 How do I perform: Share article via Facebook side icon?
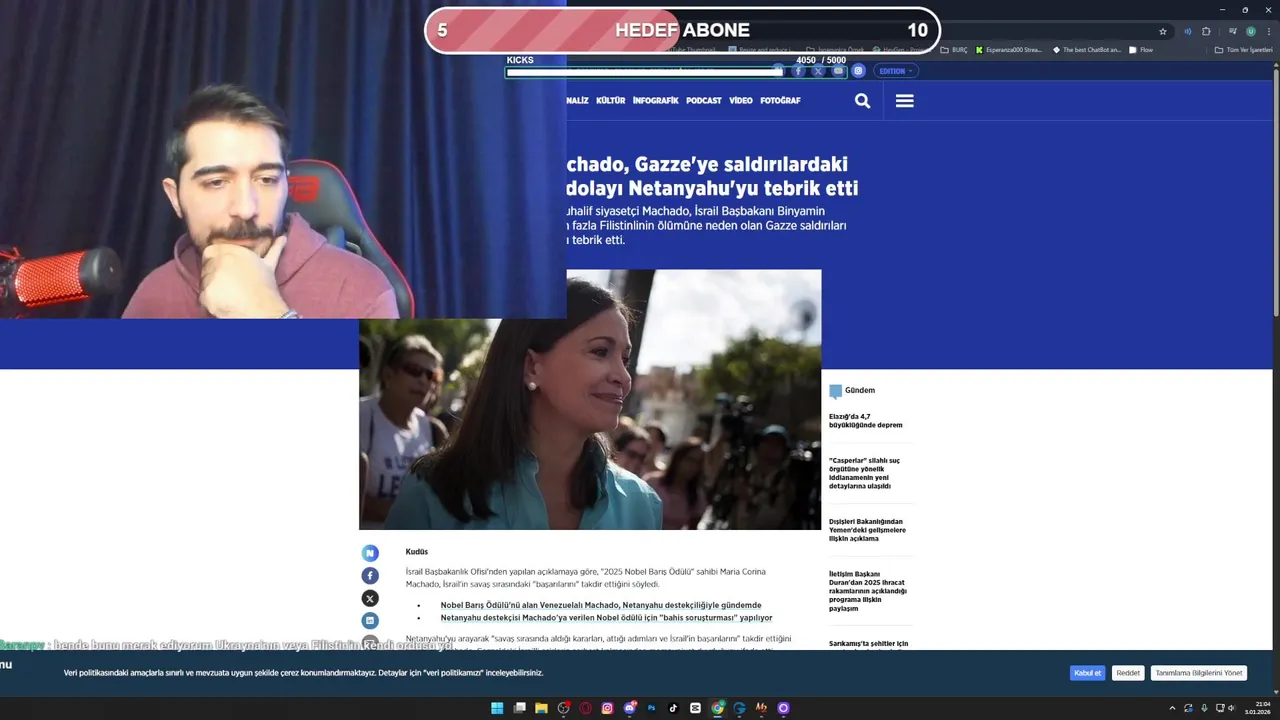[x=370, y=576]
